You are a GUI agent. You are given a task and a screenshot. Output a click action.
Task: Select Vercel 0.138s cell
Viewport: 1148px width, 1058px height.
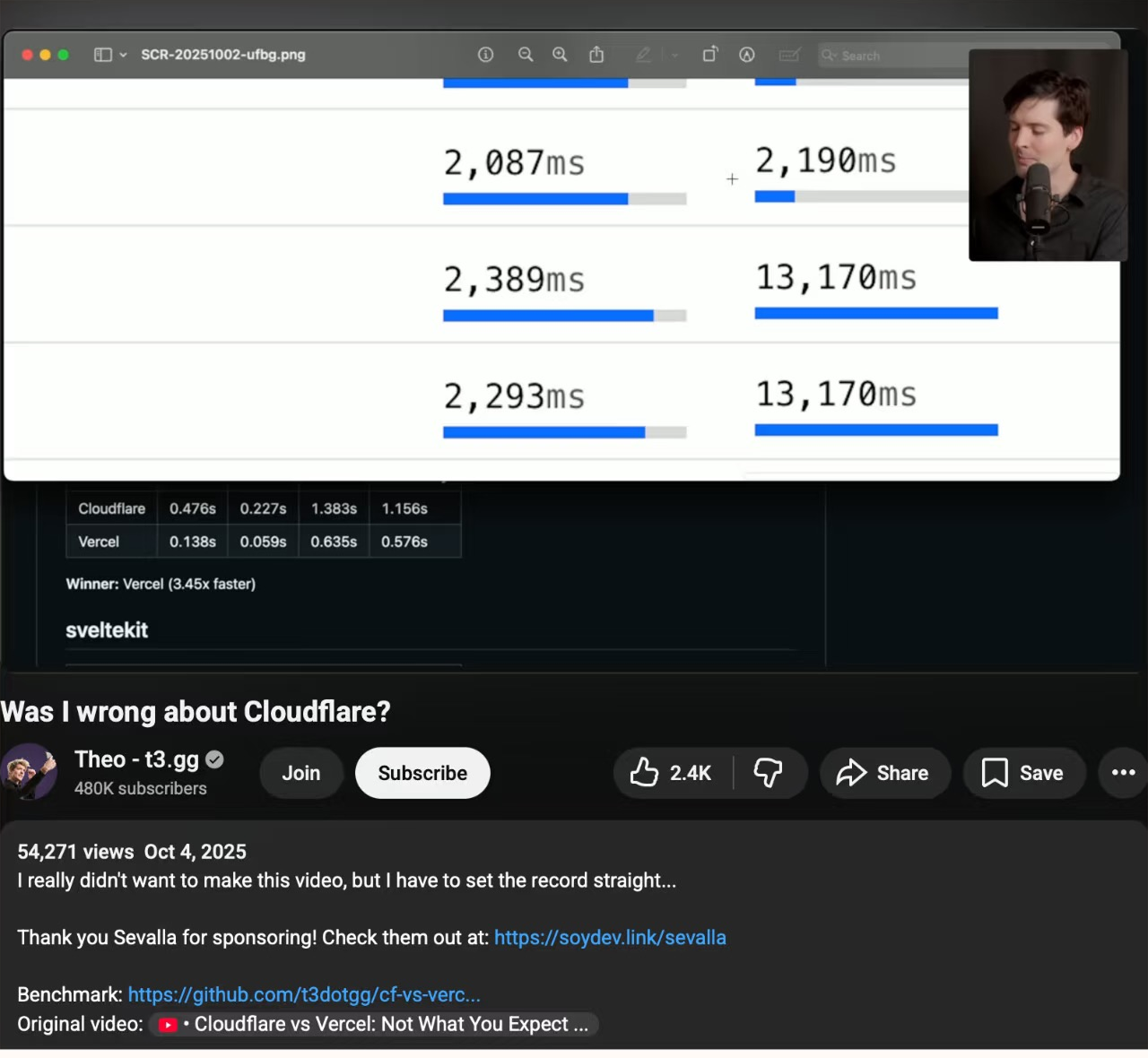(193, 542)
